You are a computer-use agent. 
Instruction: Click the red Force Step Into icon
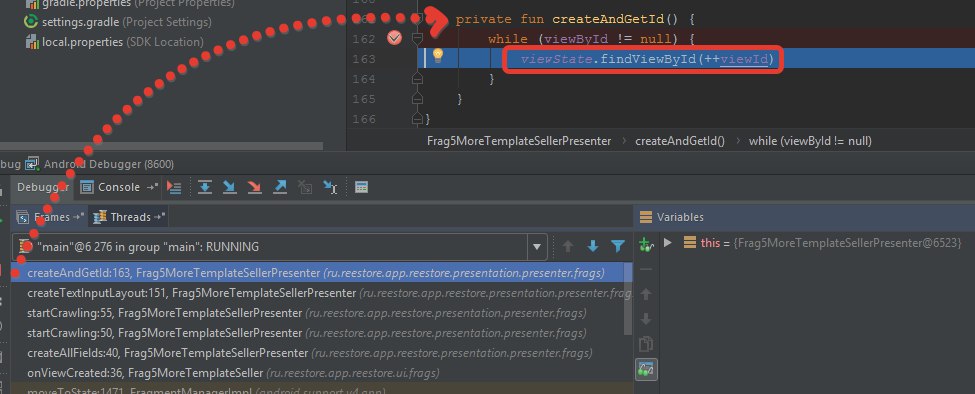(x=254, y=187)
